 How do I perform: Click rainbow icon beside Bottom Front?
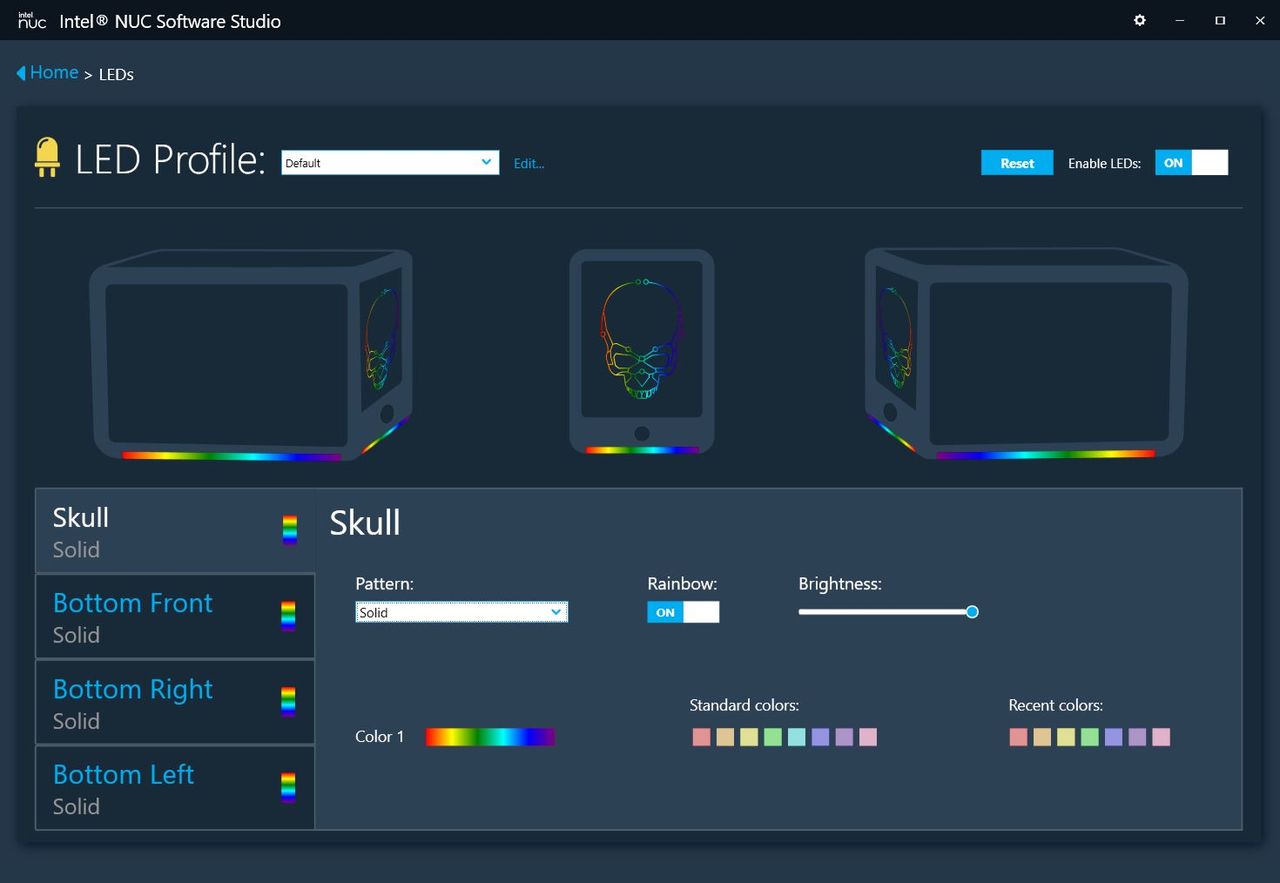[x=289, y=616]
